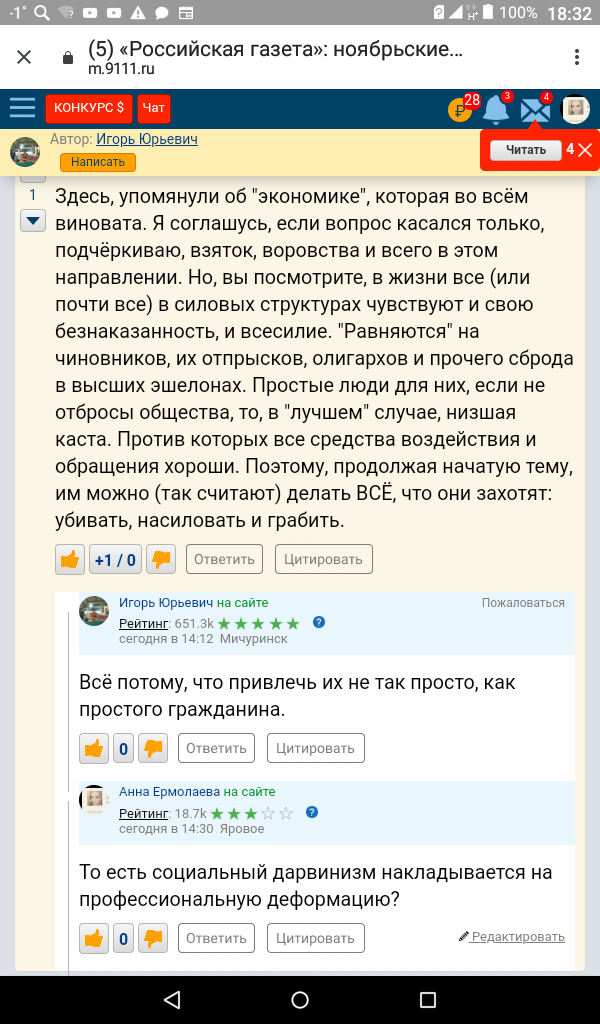This screenshot has width=600, height=1024.
Task: Collapse the comment thread arrow
Action: [34, 220]
